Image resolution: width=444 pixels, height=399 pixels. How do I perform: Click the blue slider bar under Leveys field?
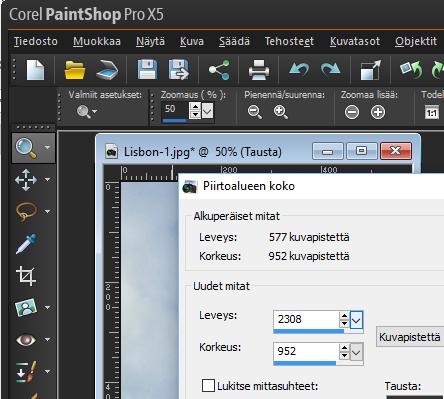[308, 331]
